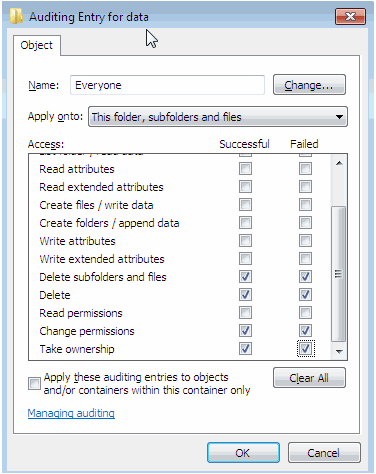The image size is (376, 474).
Task: Click the Access list scrollbar thumb
Action: (339, 274)
